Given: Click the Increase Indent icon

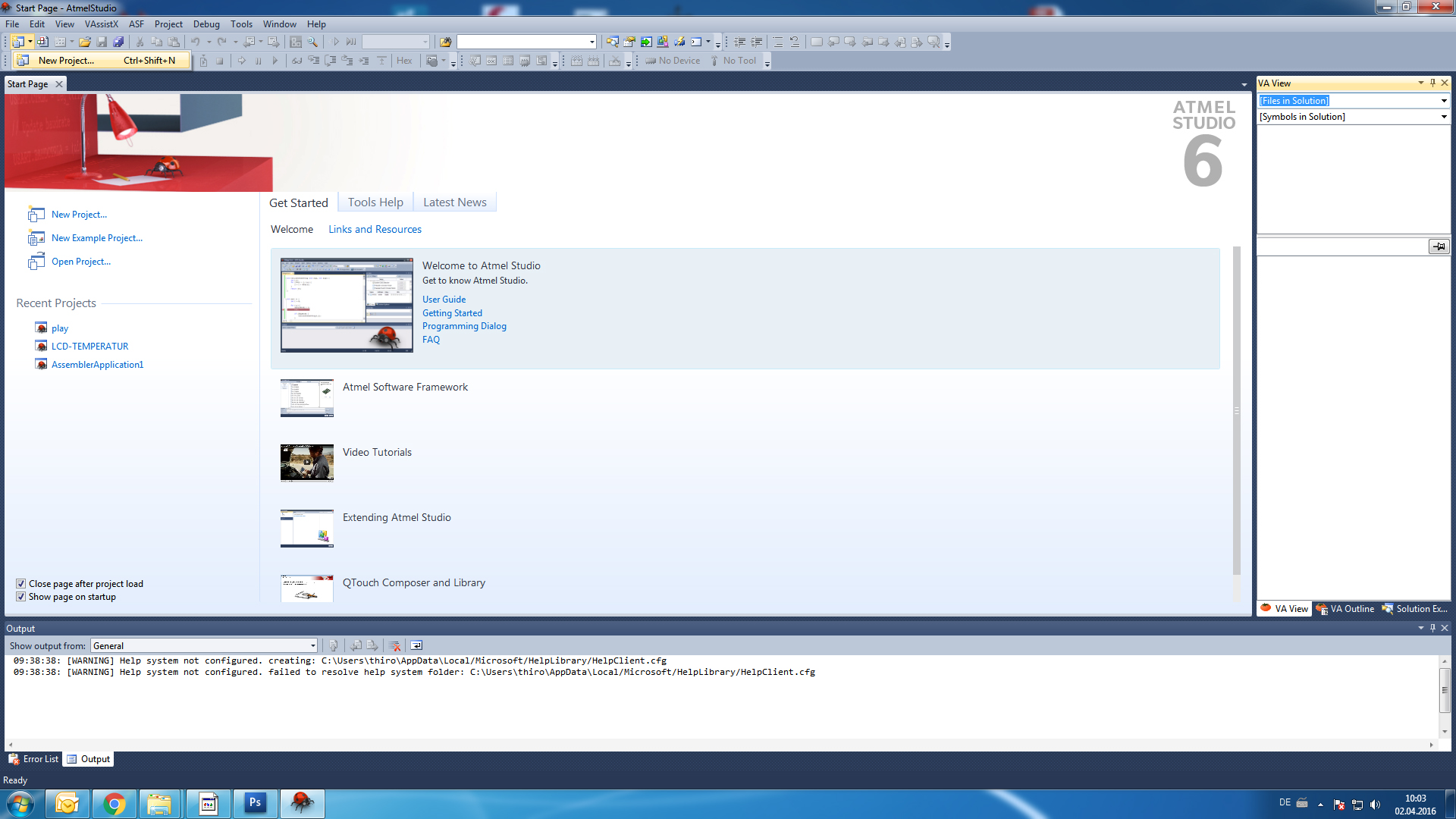Looking at the screenshot, I should coord(757,42).
